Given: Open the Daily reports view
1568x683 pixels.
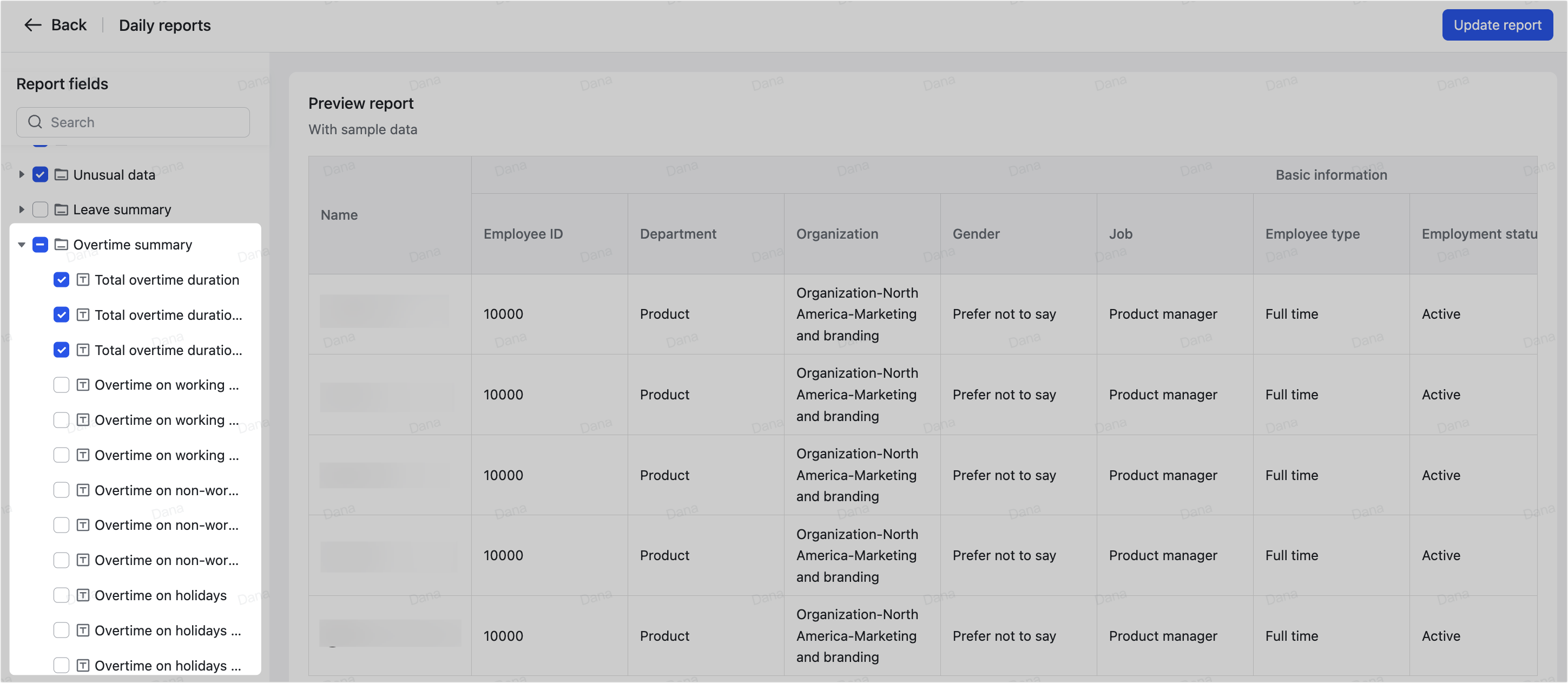Looking at the screenshot, I should (x=165, y=25).
